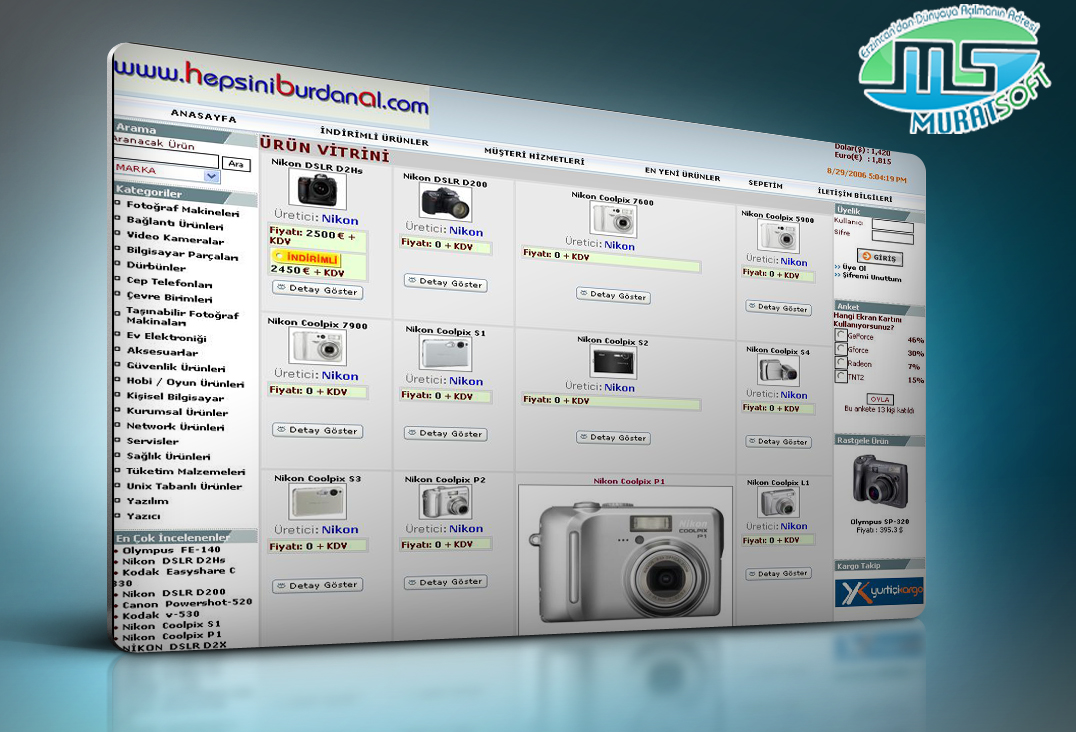This screenshot has width=1076, height=732.
Task: Open Canon Powershot-520 in most viewed list
Action: pyautogui.click(x=187, y=603)
